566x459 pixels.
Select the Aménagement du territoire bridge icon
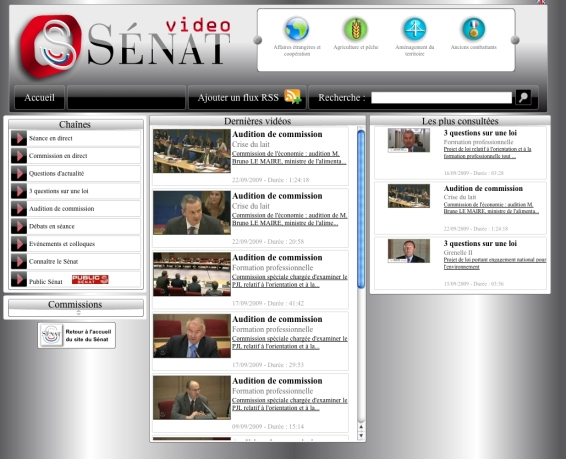coord(414,29)
